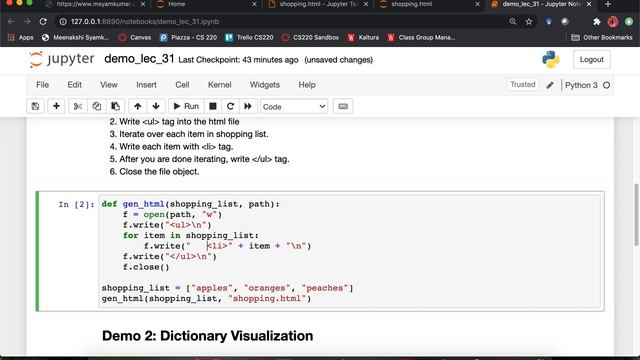Viewport: 640px width, 360px height.
Task: Click the Jupyter logo
Action: pyautogui.click(x=62, y=60)
